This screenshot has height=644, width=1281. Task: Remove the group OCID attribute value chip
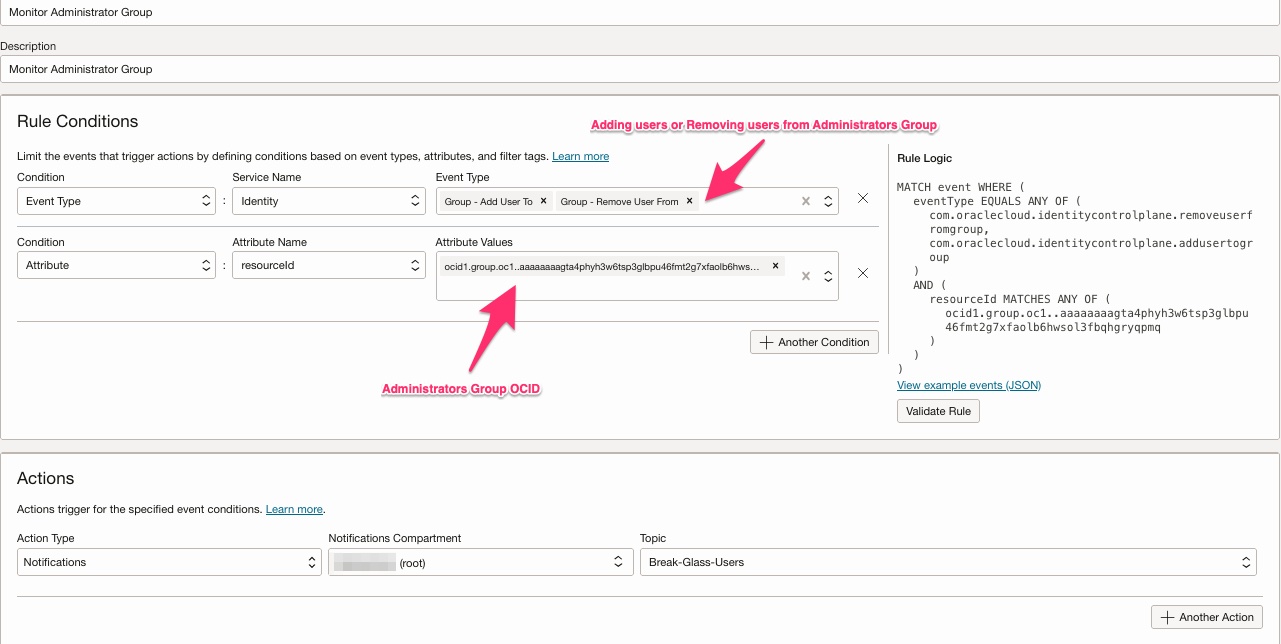click(x=775, y=266)
